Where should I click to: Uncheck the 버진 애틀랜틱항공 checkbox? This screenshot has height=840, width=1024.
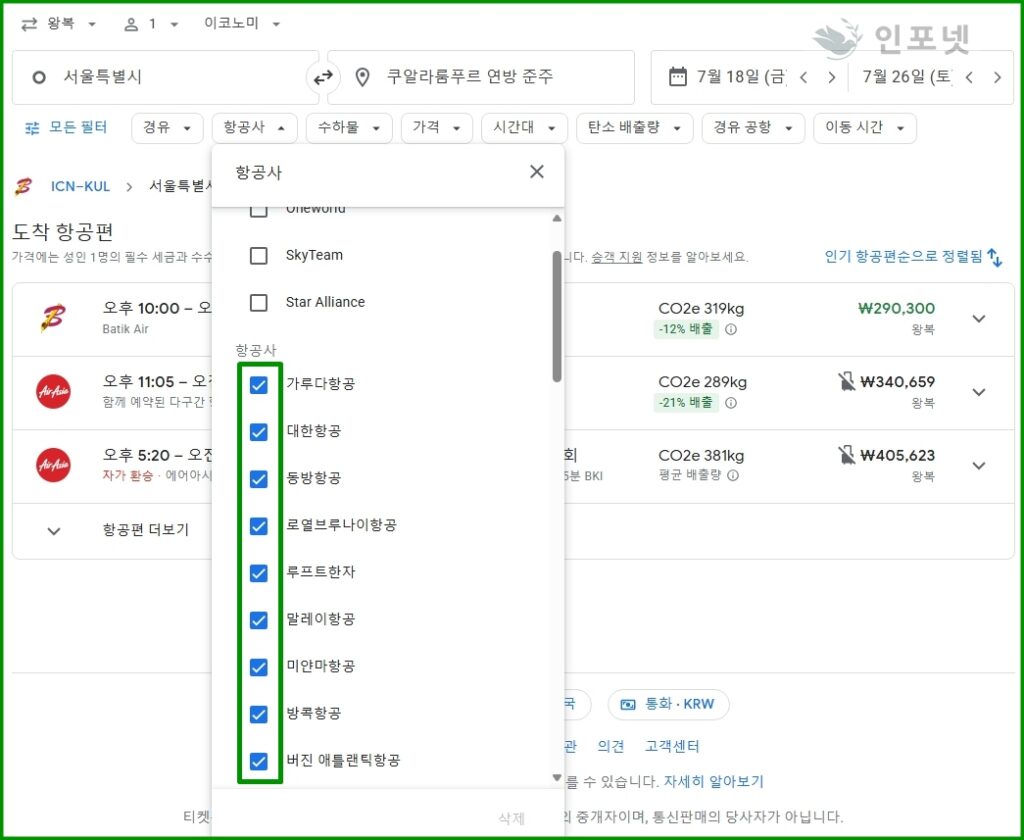(x=259, y=761)
